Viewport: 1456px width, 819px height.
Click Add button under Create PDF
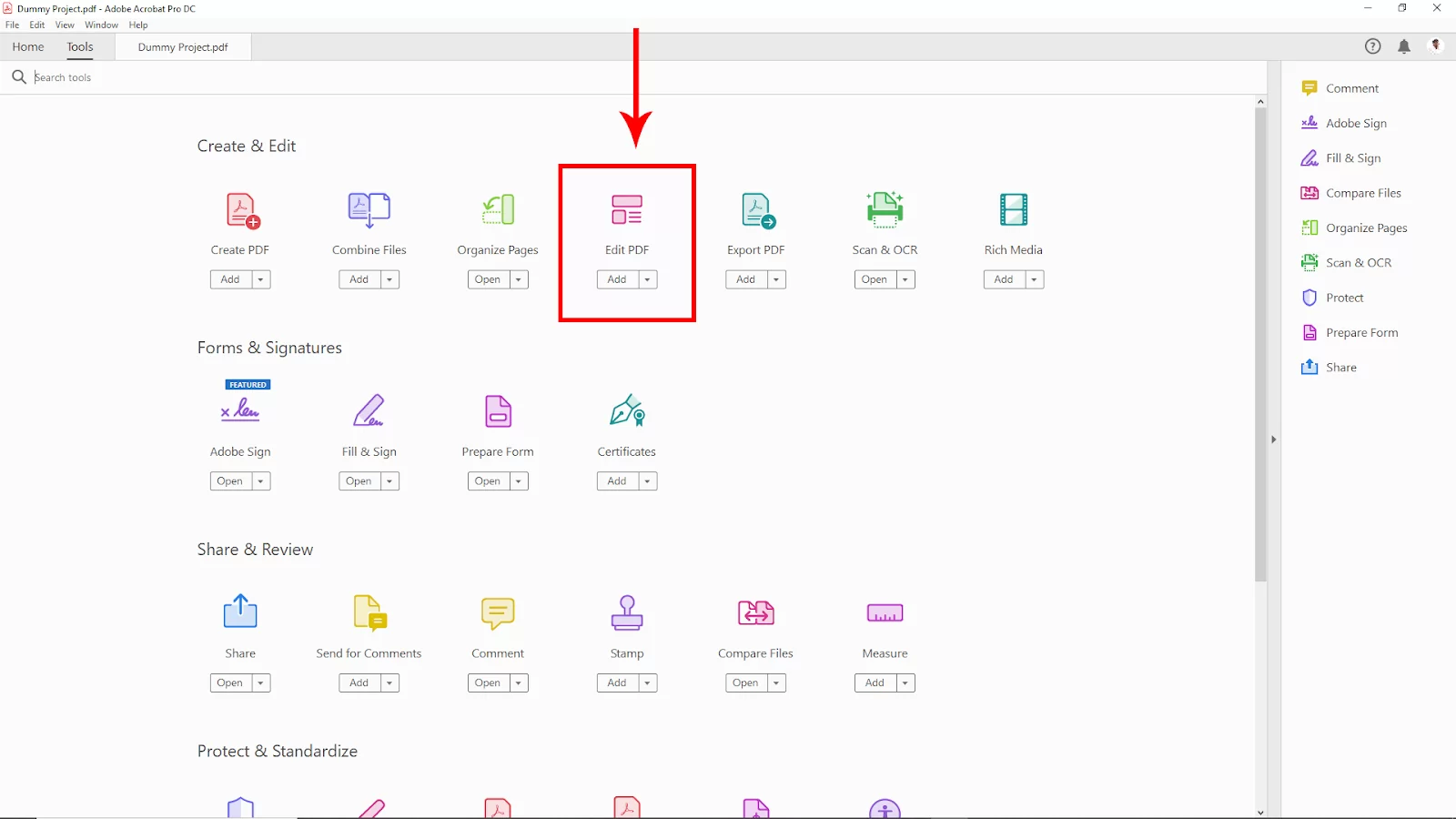tap(230, 279)
